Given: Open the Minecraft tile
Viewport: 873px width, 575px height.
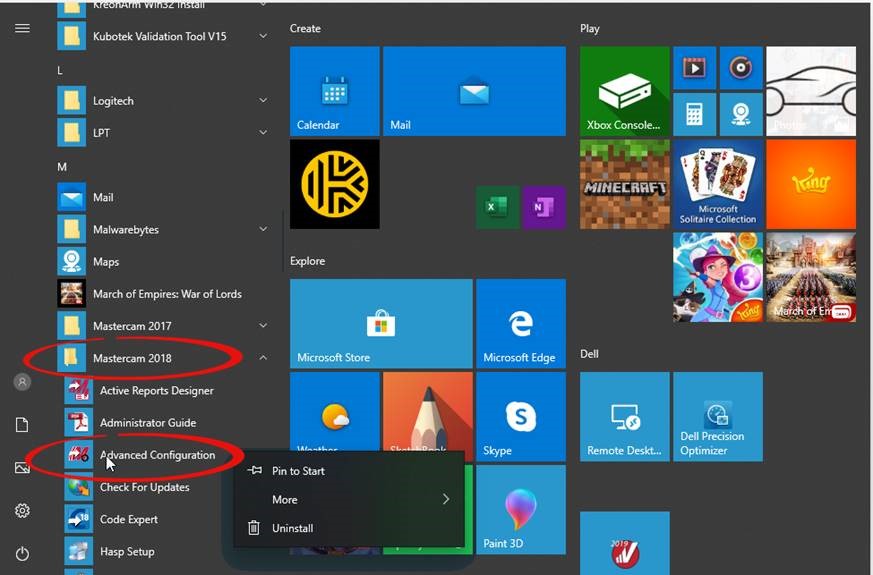Looking at the screenshot, I should pyautogui.click(x=625, y=184).
